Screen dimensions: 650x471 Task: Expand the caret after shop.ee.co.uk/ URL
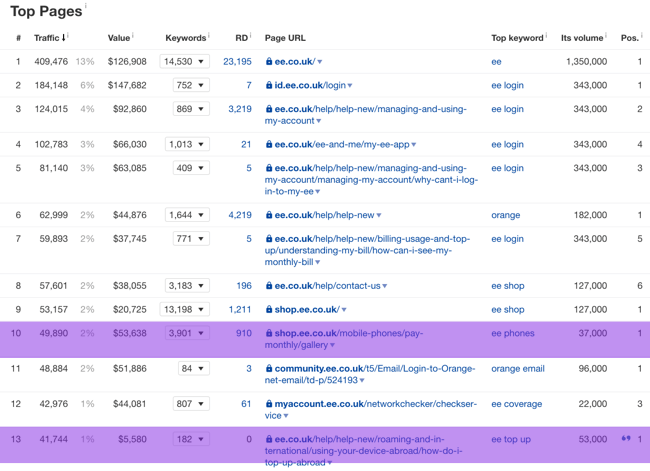pyautogui.click(x=343, y=310)
